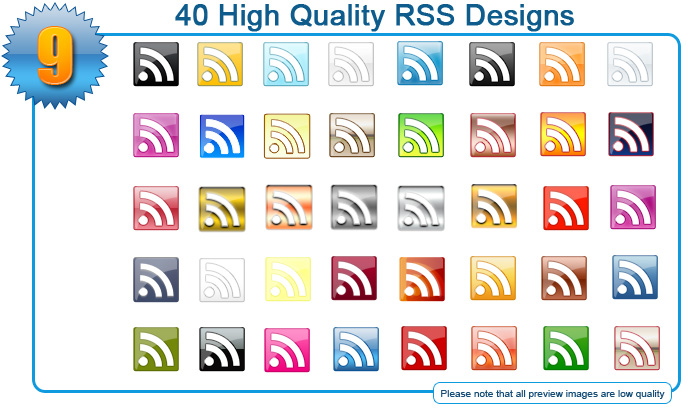The height and width of the screenshot is (410, 700).
Task: Click the royal blue RSS icon
Action: tap(222, 136)
